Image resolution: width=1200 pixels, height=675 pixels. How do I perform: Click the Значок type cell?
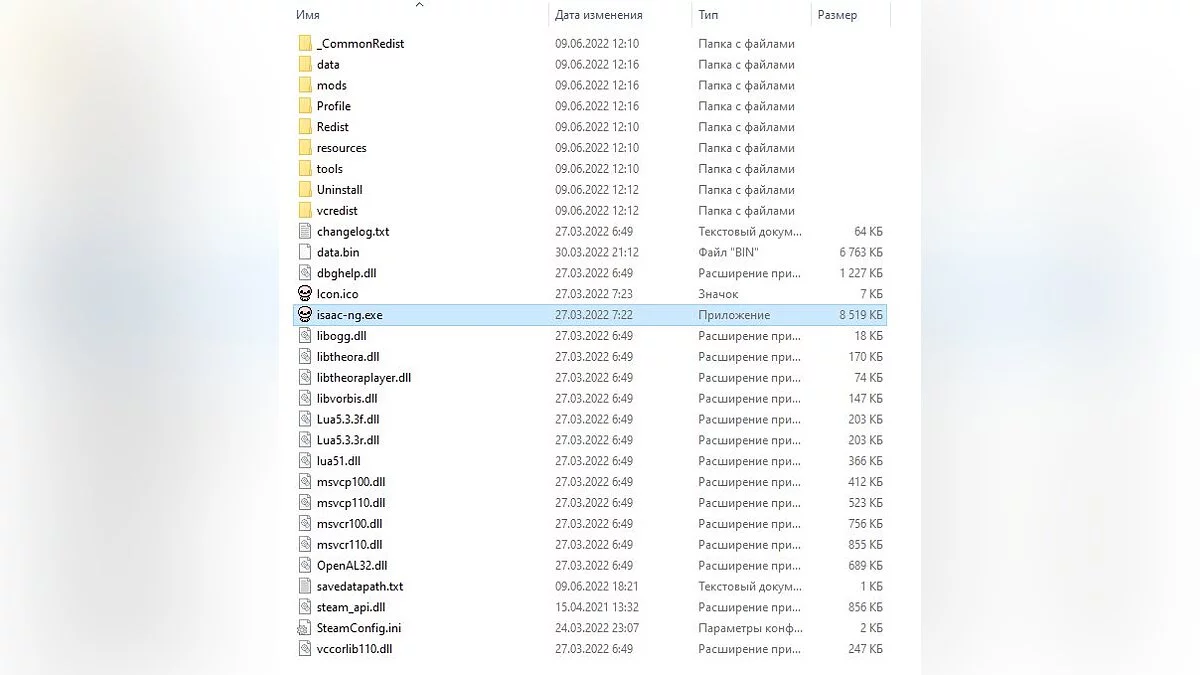(x=718, y=294)
